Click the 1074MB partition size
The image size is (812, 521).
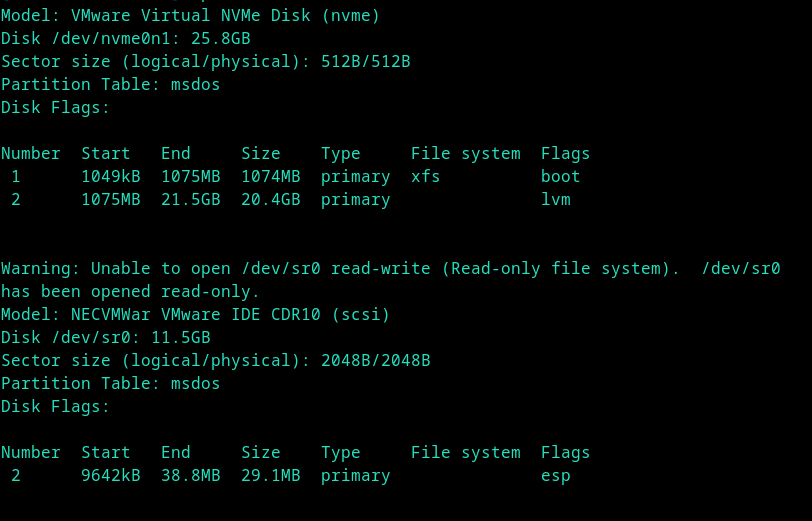point(270,177)
